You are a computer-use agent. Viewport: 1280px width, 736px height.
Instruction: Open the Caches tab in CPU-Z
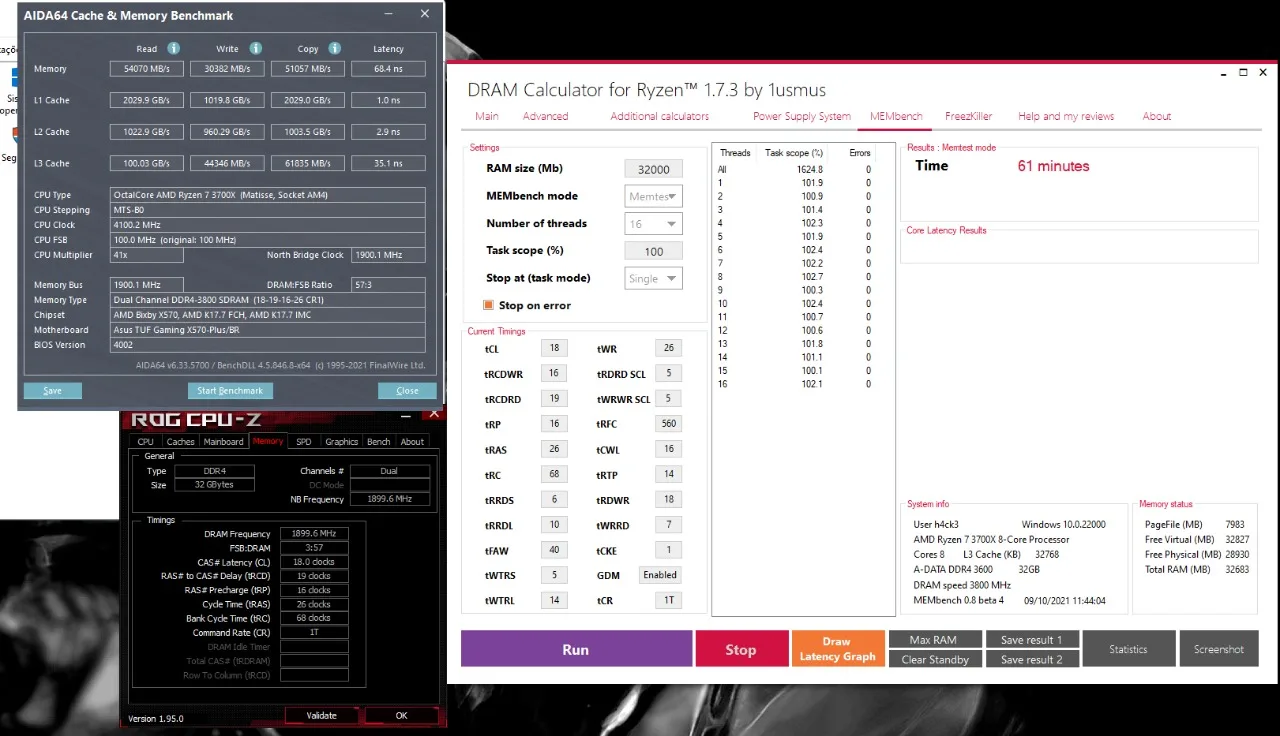(x=181, y=441)
